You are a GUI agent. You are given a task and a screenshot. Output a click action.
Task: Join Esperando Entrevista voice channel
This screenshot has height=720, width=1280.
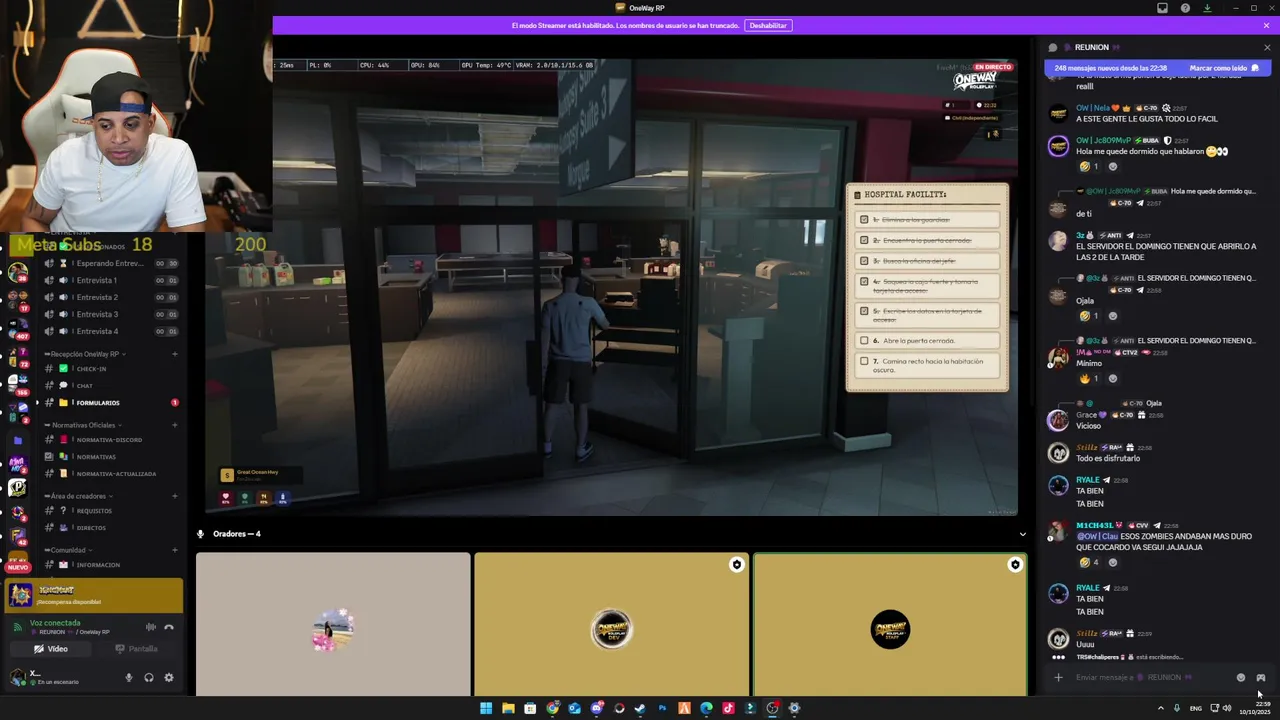(x=110, y=263)
